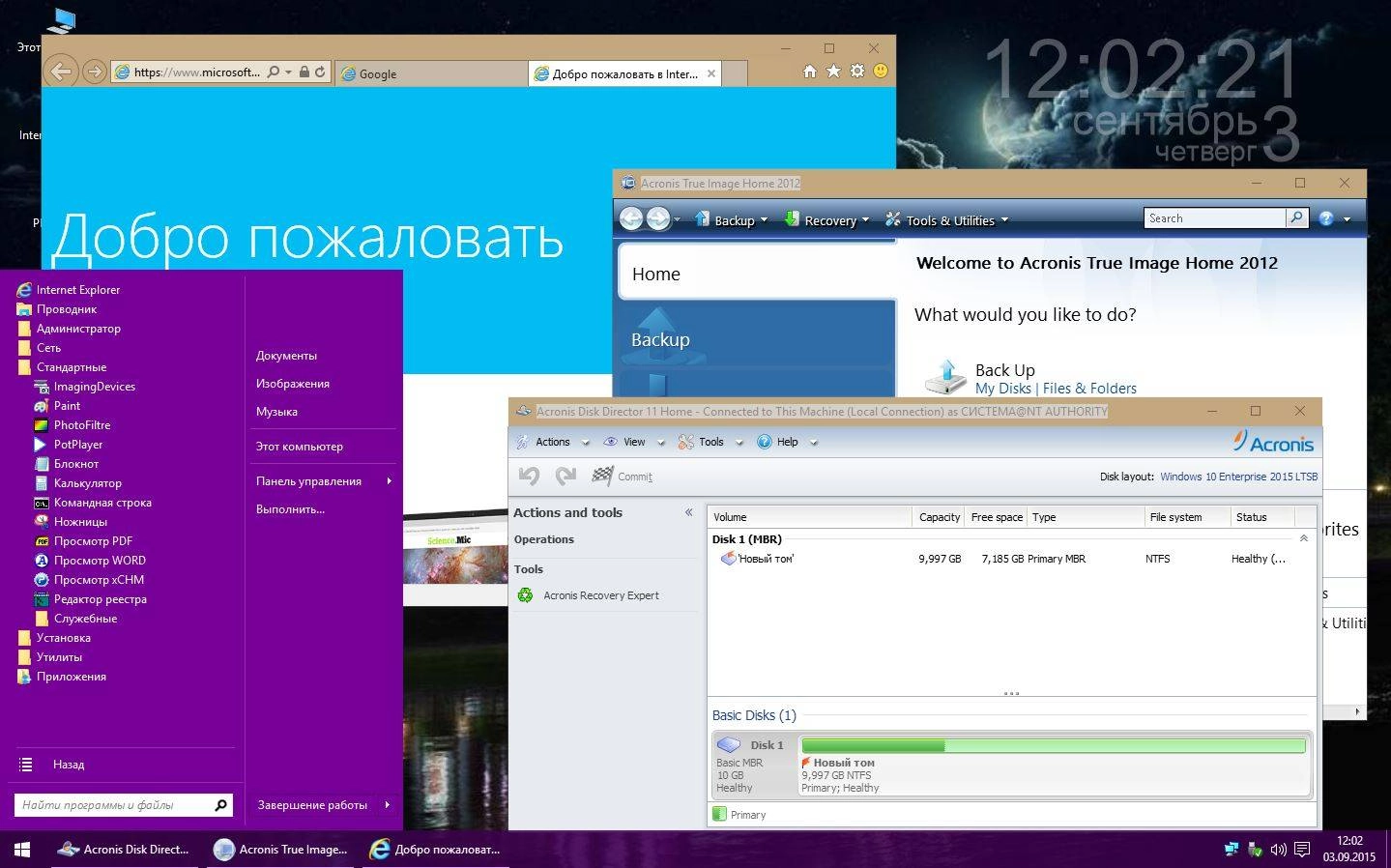Click Новый том partition usage bar
1391x868 pixels.
coord(1054,745)
